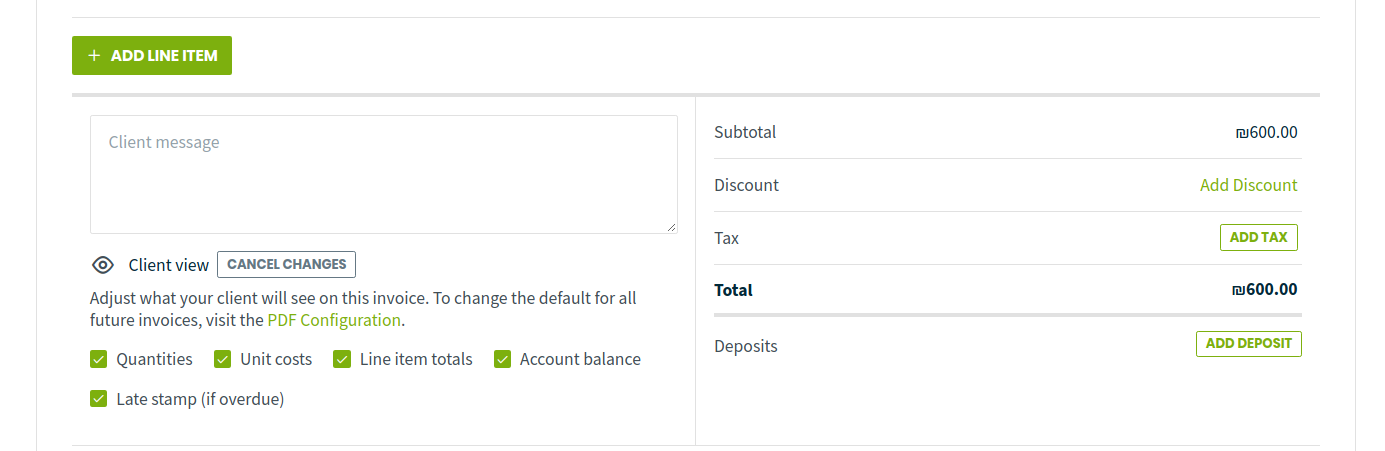Open the PDF Configuration link
The width and height of the screenshot is (1385, 451).
click(x=334, y=321)
